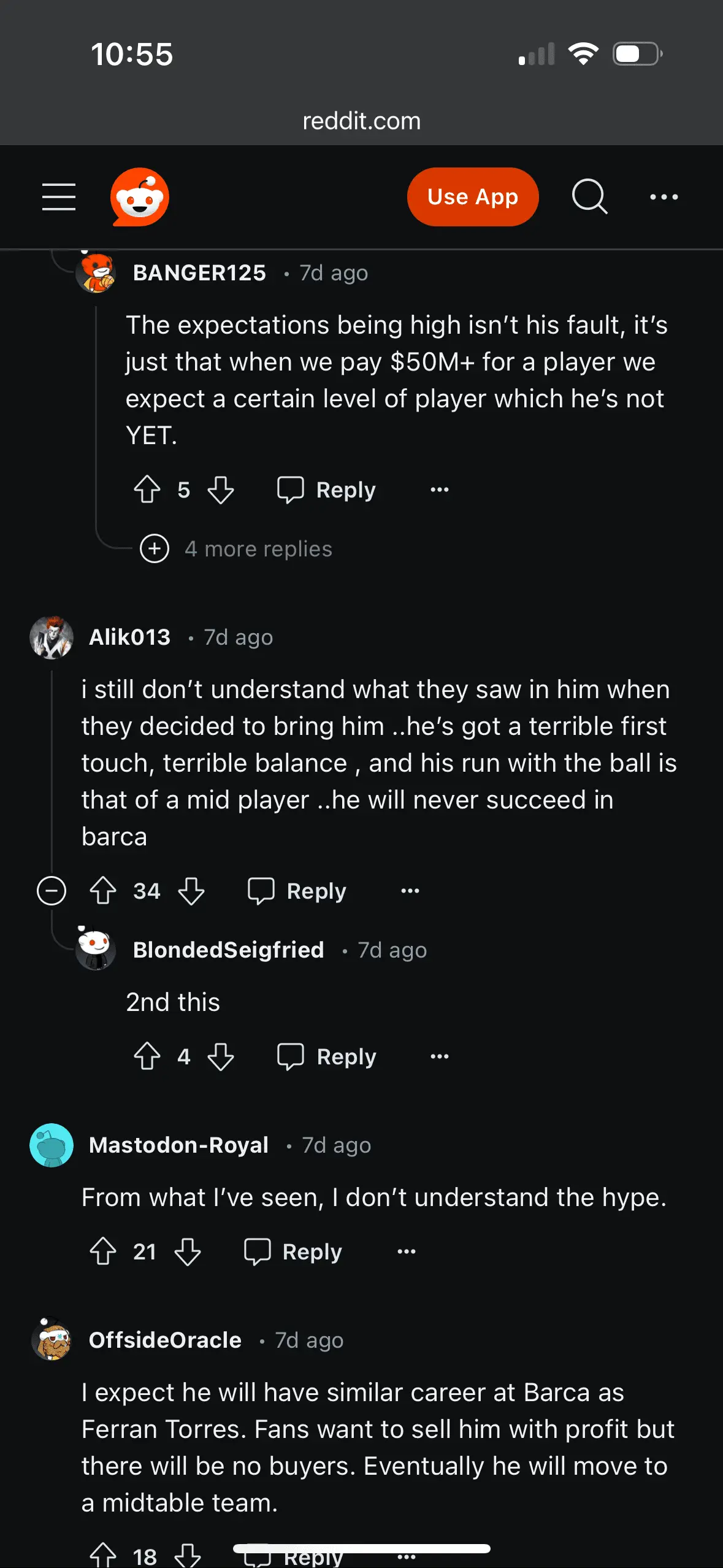Tap the reddit.com address bar
723x1568 pixels.
point(361,121)
